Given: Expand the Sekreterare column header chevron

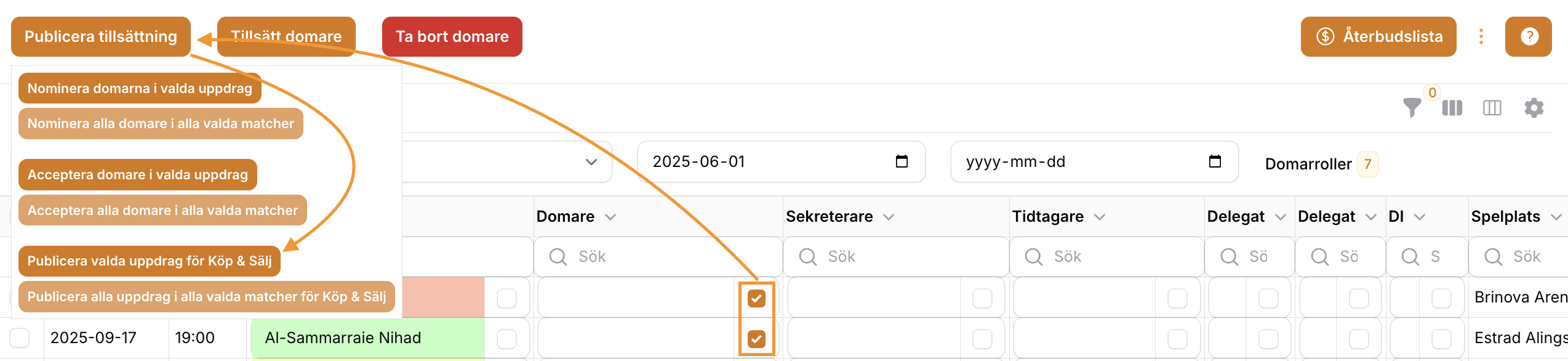Looking at the screenshot, I should (889, 217).
